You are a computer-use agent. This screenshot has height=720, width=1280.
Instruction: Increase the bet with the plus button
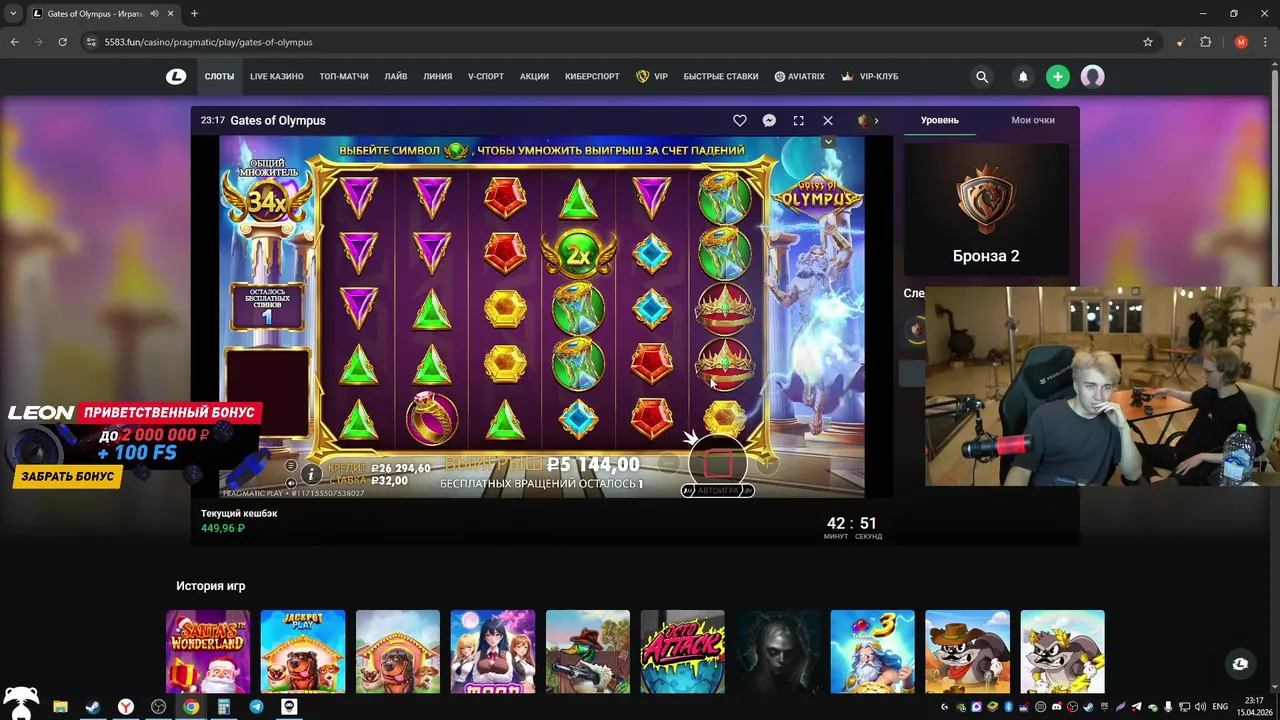[766, 464]
